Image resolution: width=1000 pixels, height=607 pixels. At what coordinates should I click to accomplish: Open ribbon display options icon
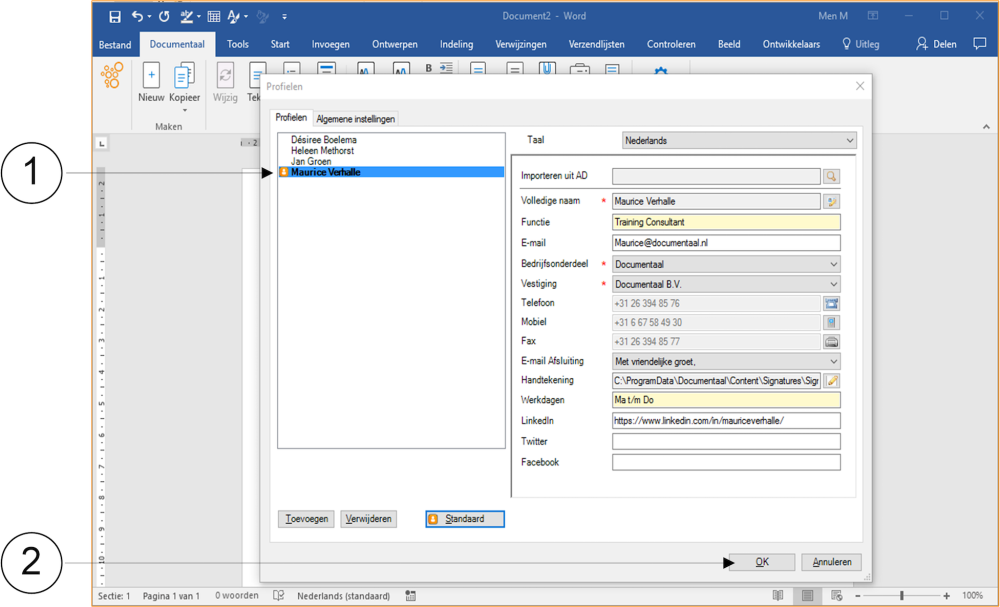click(872, 16)
